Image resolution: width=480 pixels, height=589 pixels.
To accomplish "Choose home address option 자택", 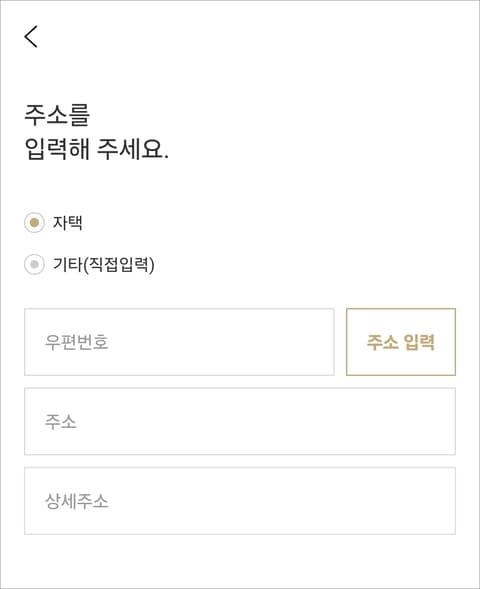I will (x=34, y=223).
